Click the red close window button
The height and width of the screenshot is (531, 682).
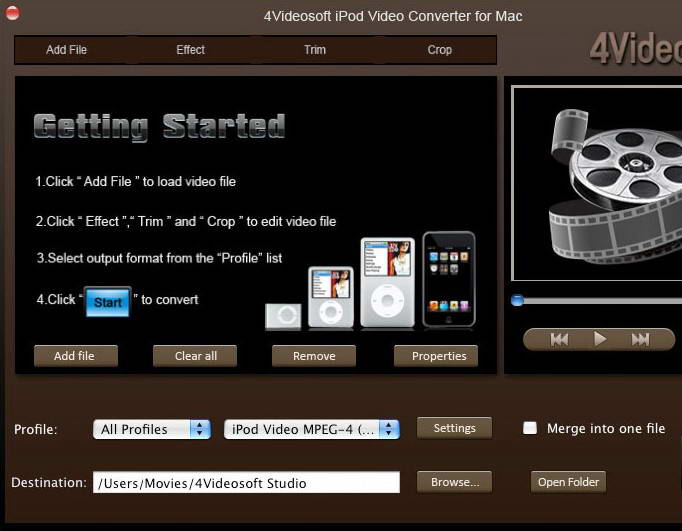pyautogui.click(x=12, y=13)
